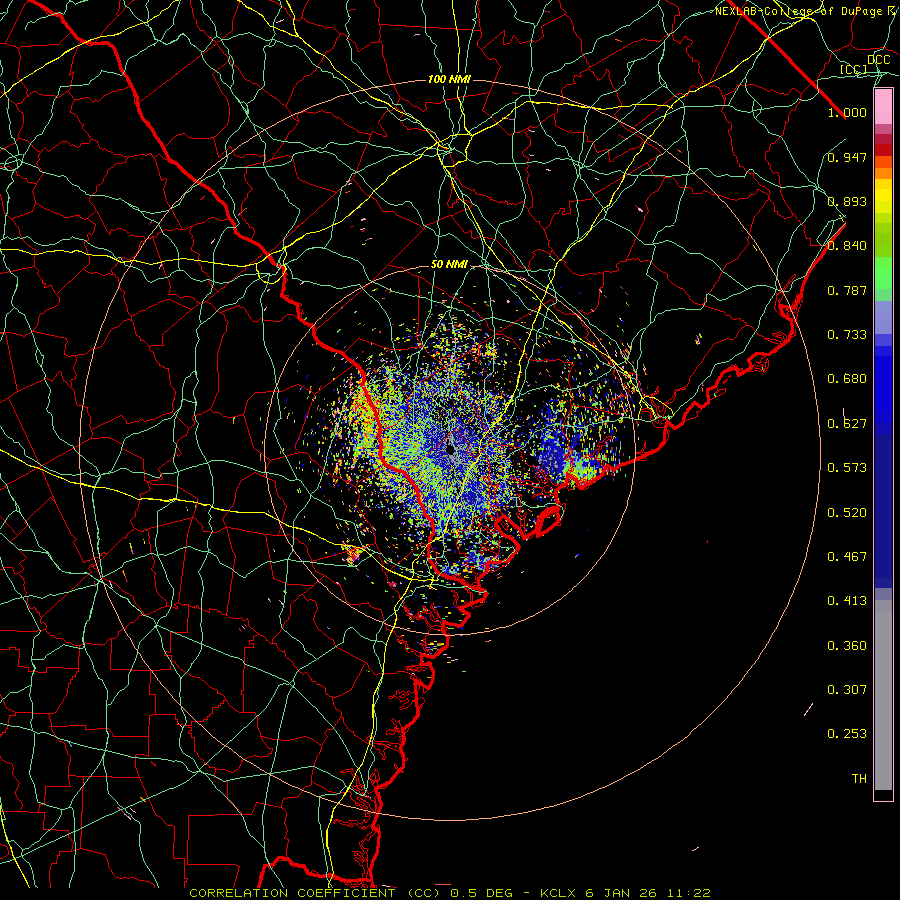Viewport: 900px width, 900px height.
Task: Click the 0.360 scale value
Action: pos(847,646)
